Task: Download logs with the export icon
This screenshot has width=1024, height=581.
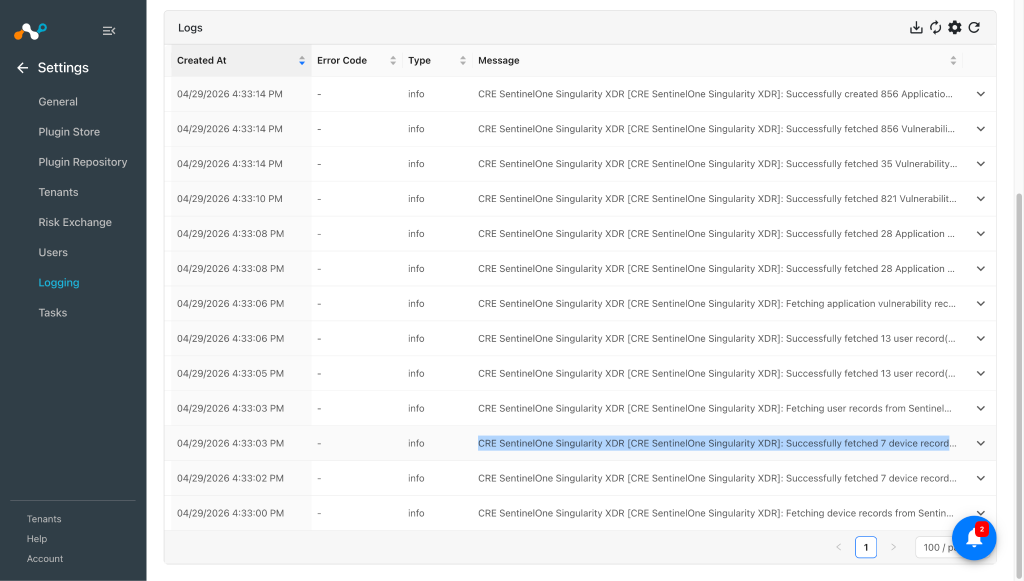Action: click(x=916, y=27)
